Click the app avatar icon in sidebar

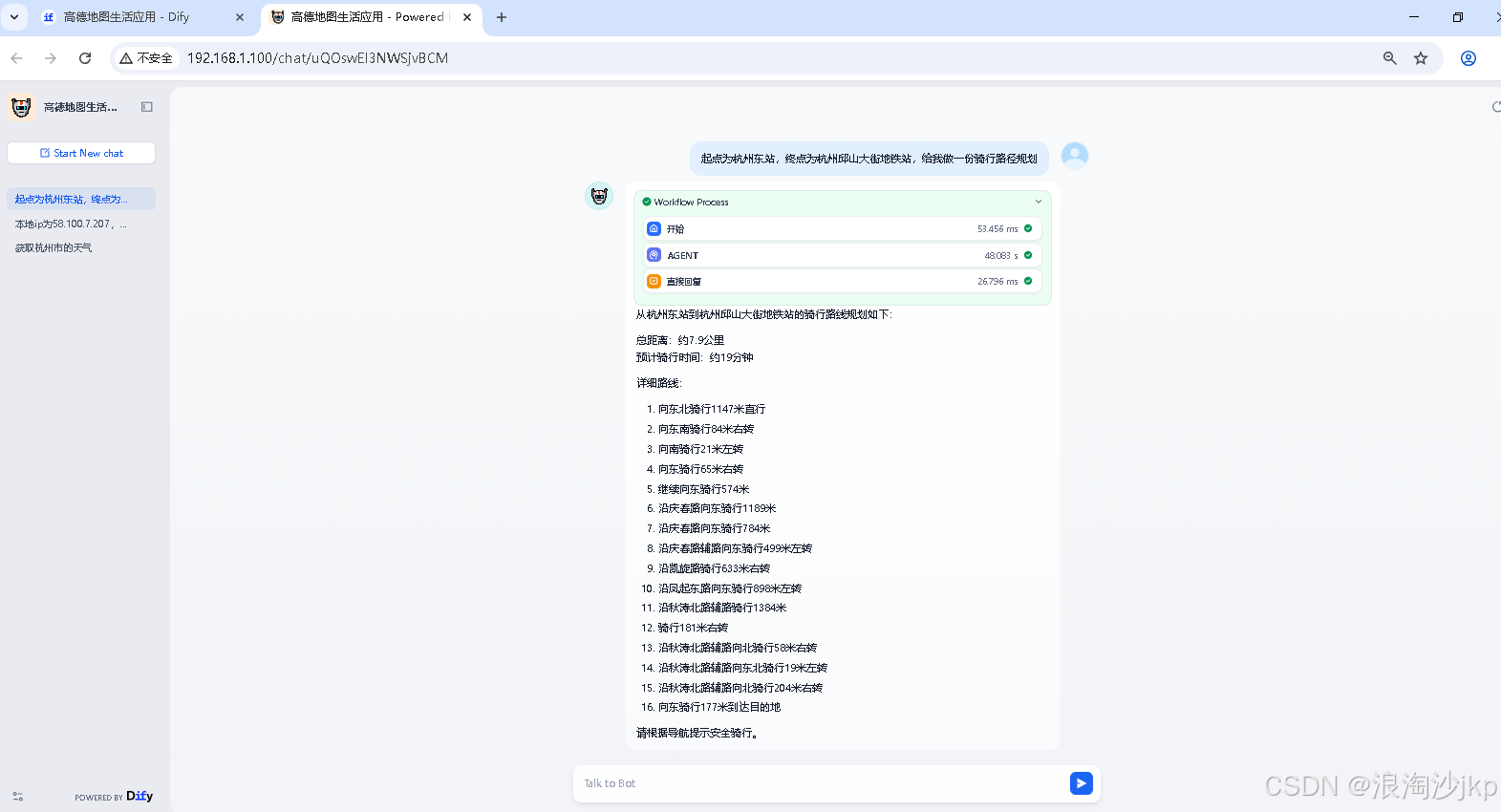click(21, 107)
